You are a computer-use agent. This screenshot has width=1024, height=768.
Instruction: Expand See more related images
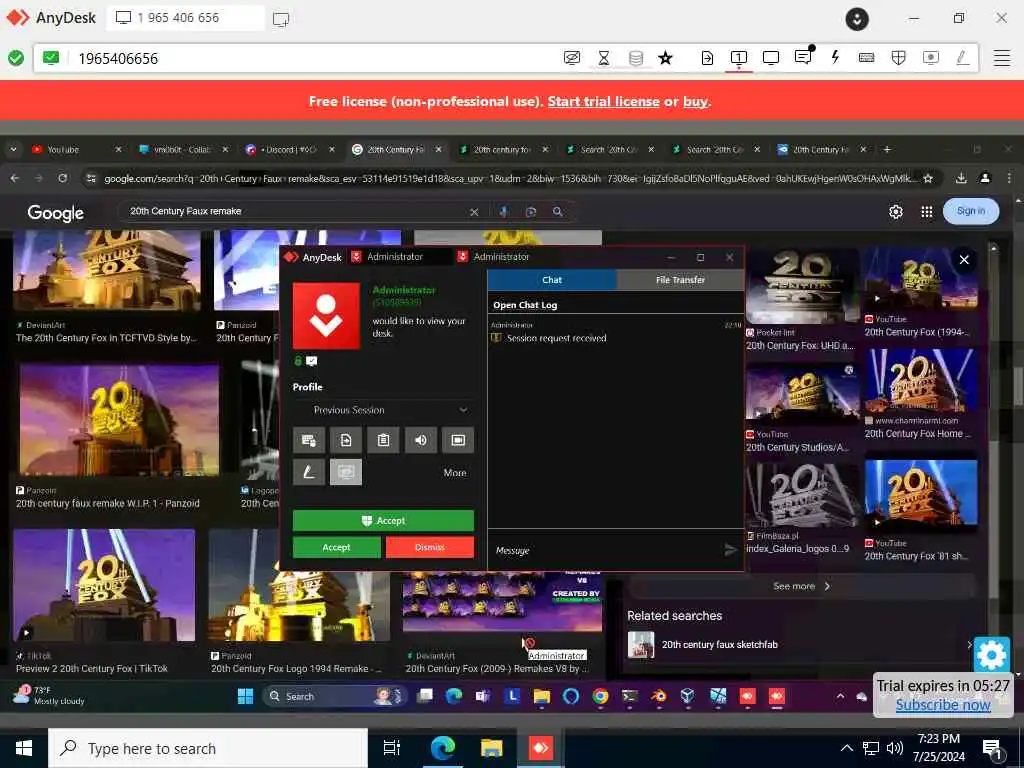pos(801,586)
